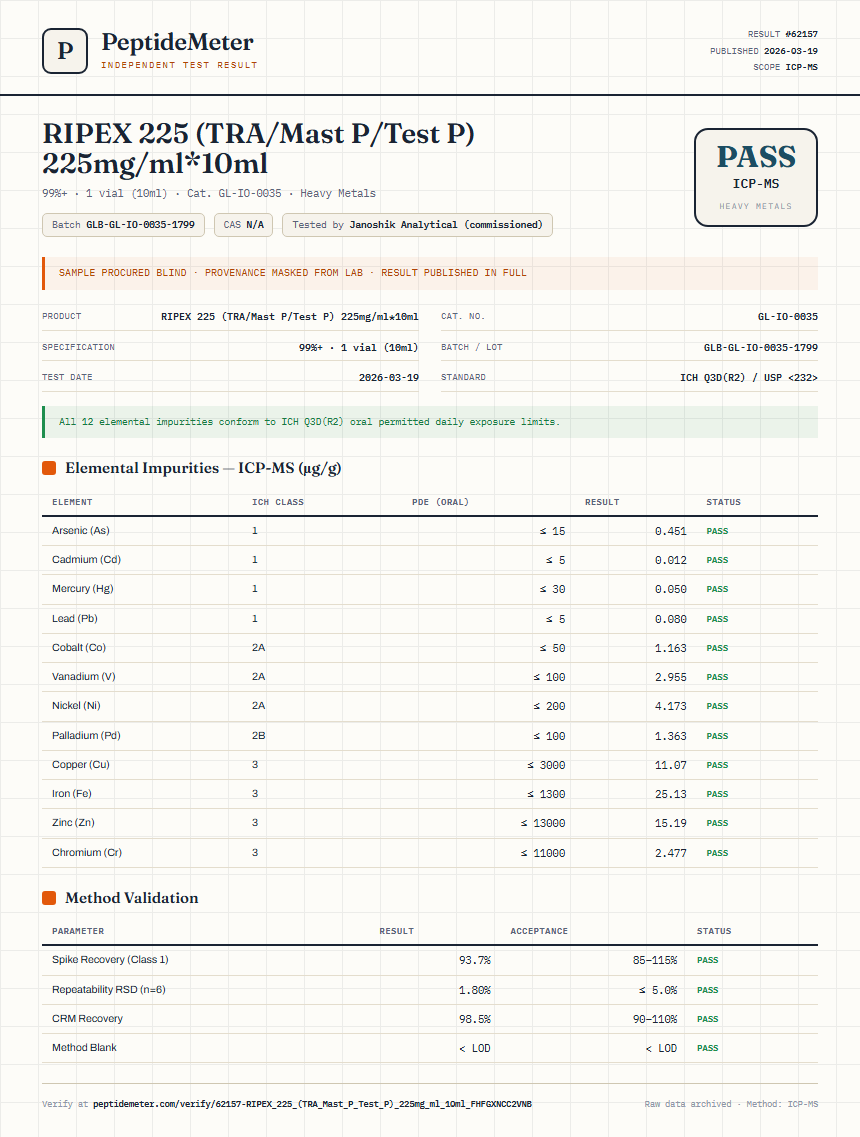Click the green conformity notice banner
The width and height of the screenshot is (860, 1137).
(x=430, y=422)
